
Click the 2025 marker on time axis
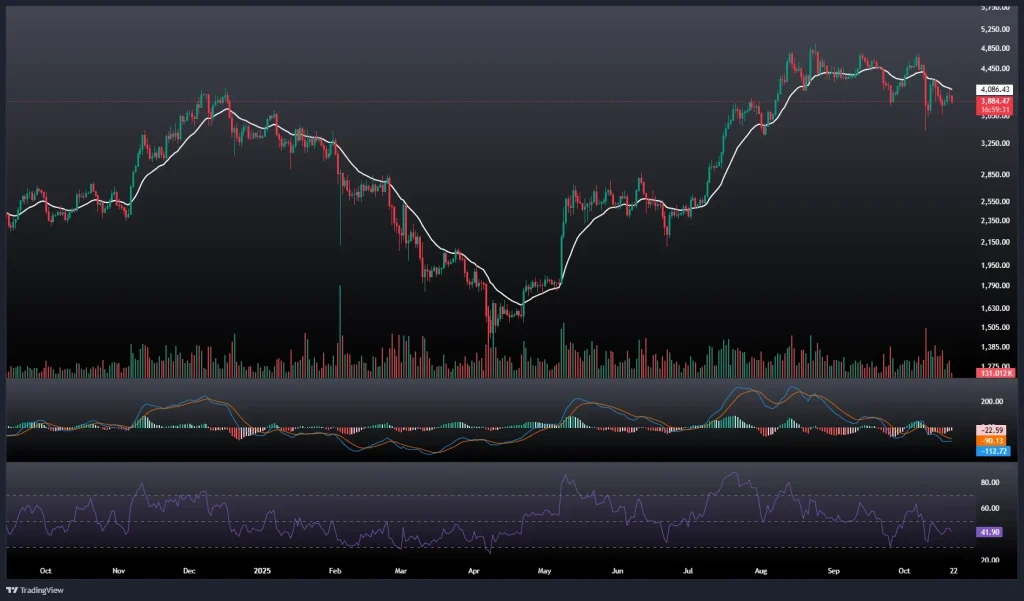point(262,571)
